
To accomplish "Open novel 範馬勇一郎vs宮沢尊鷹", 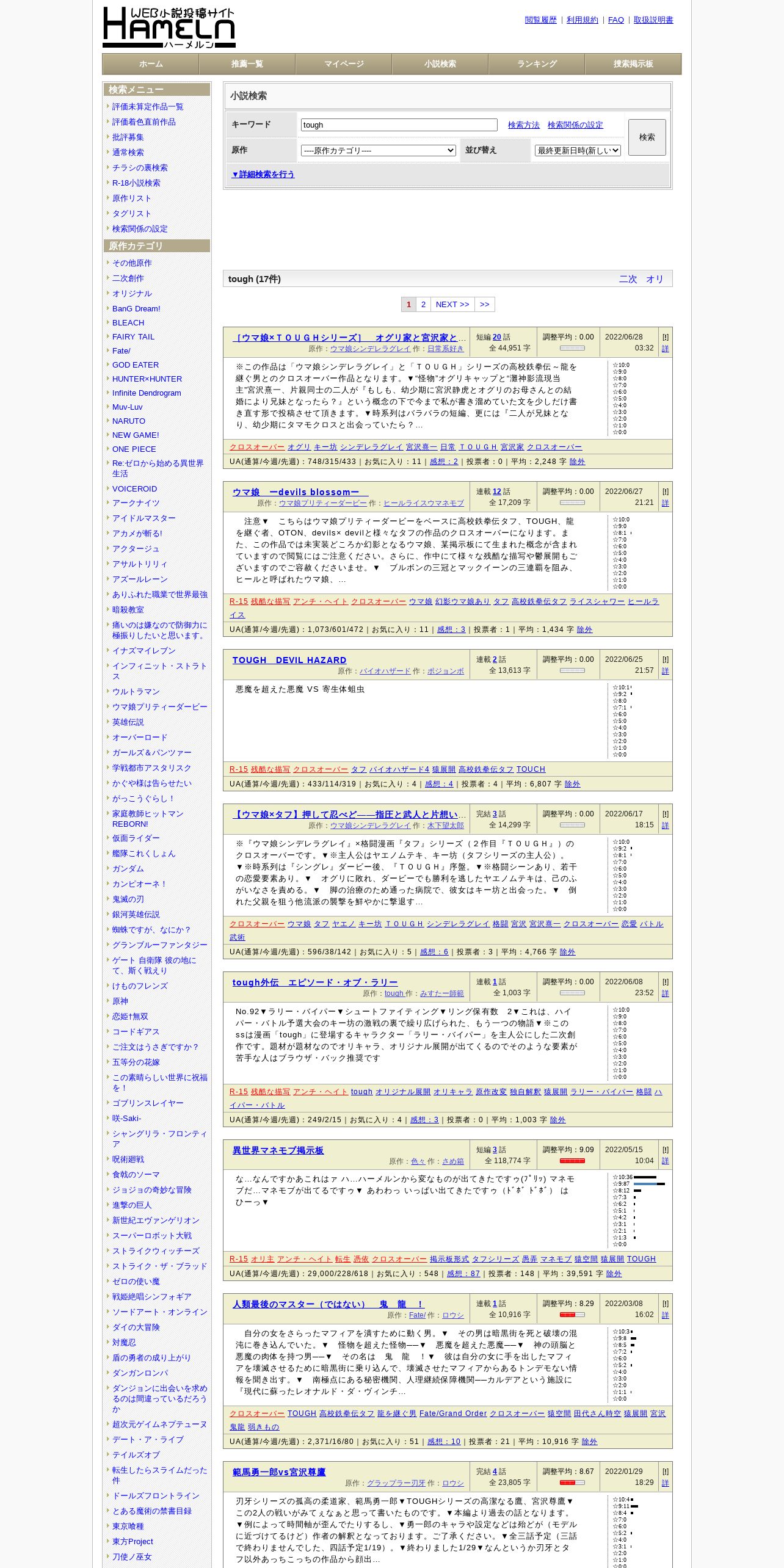I will tap(279, 1472).
